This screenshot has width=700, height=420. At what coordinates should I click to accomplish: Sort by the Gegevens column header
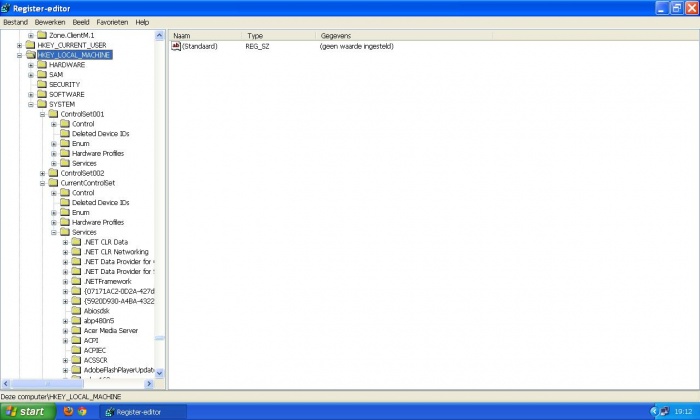click(x=404, y=35)
